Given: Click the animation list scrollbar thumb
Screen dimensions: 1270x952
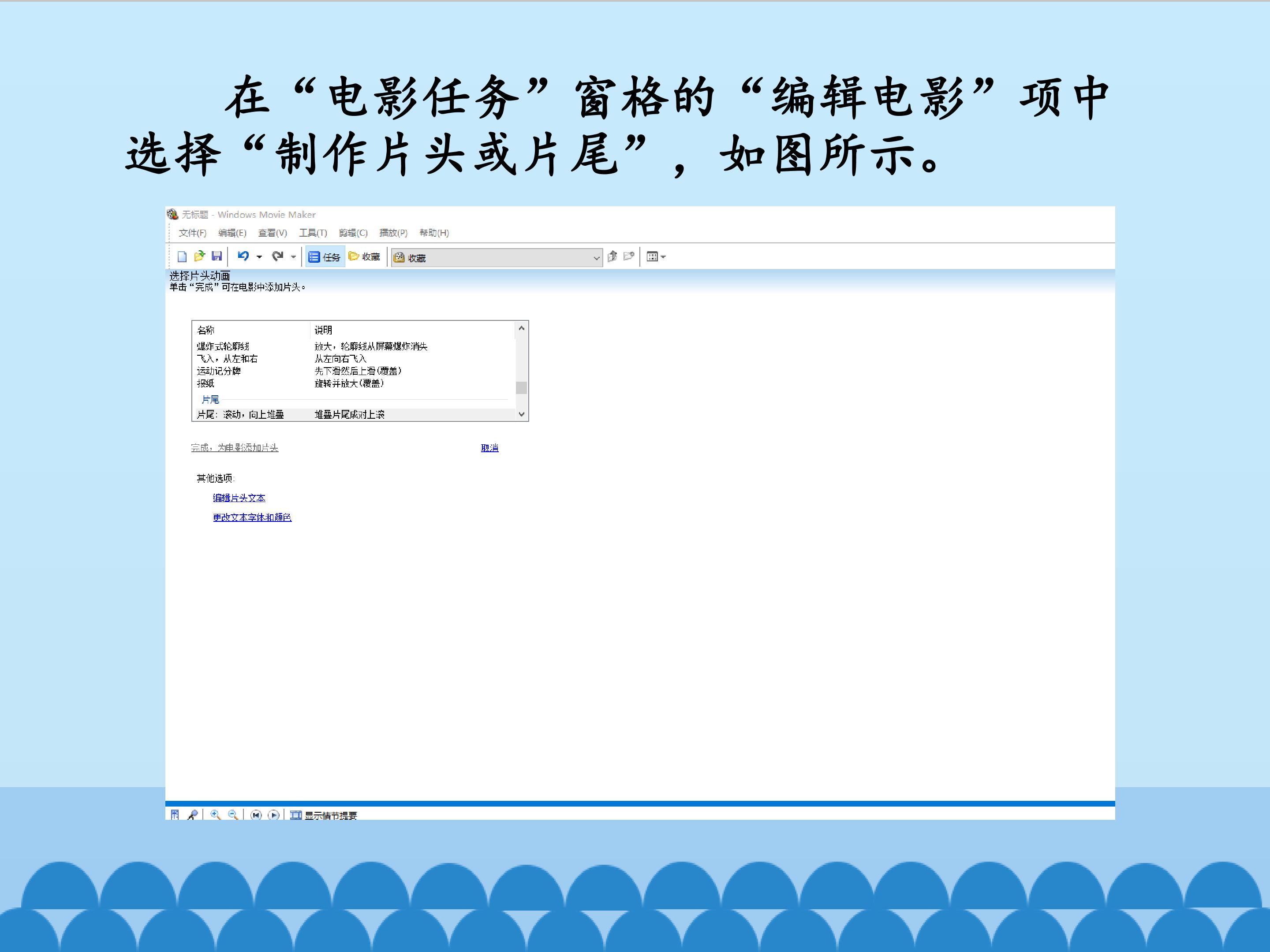Looking at the screenshot, I should (x=521, y=388).
